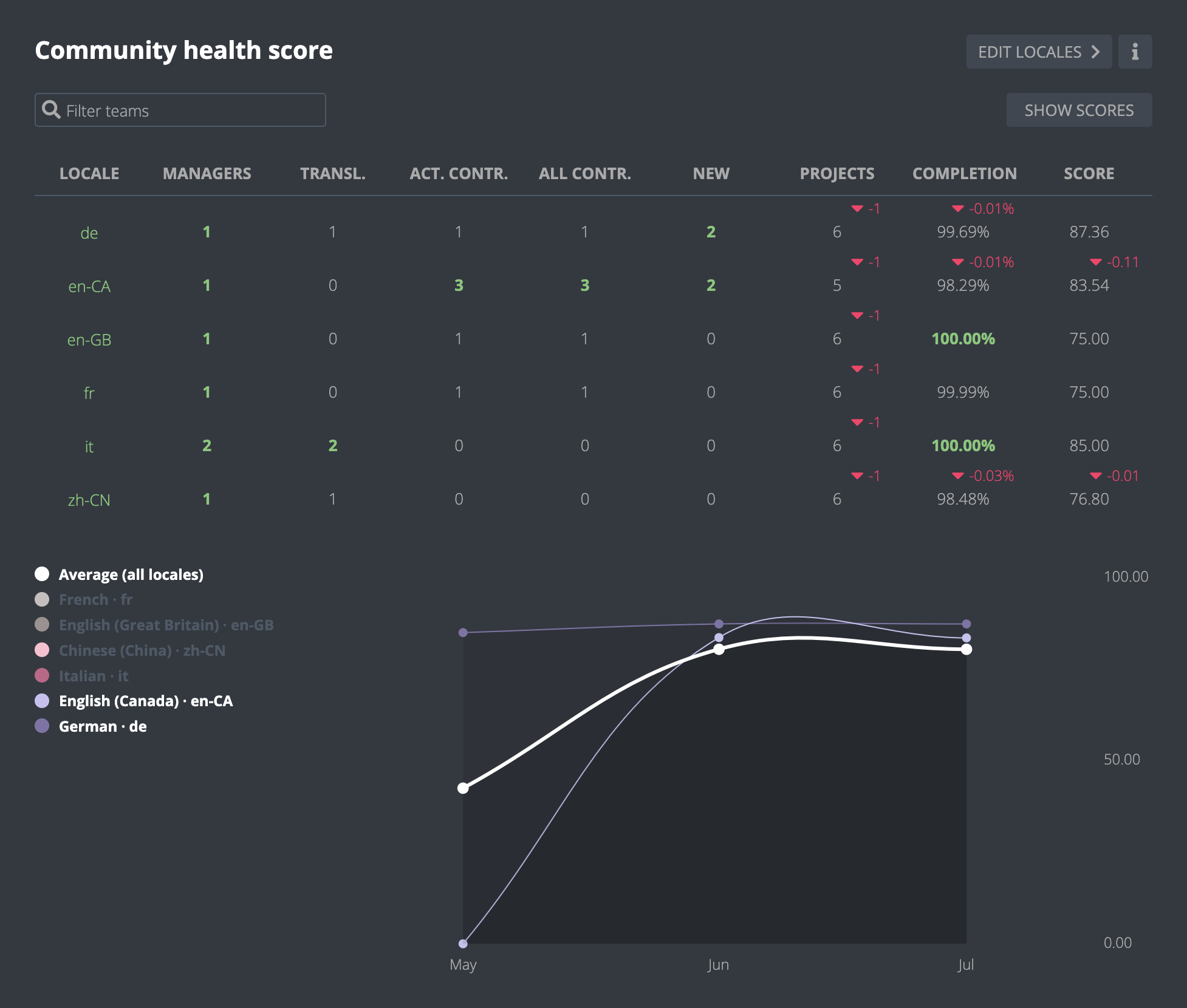Click the search magnifier icon
This screenshot has width=1187, height=1008.
[51, 110]
